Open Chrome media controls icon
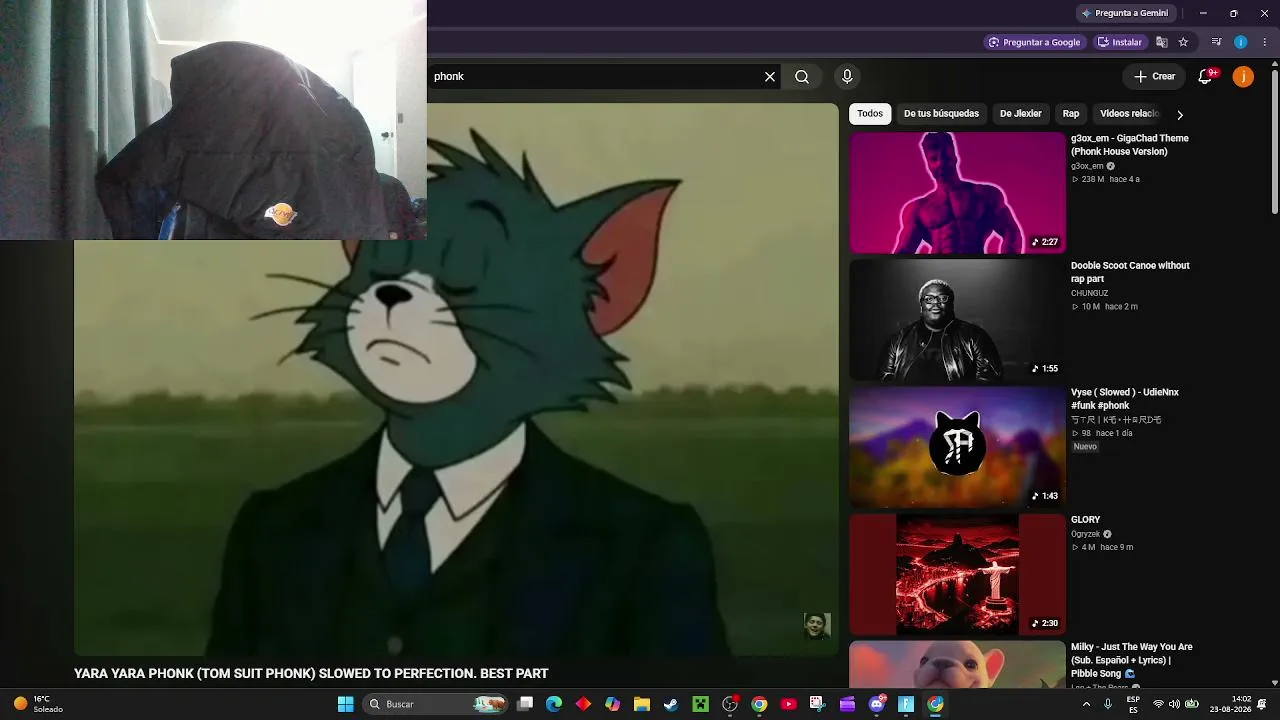Viewport: 1280px width, 720px height. 1216,42
